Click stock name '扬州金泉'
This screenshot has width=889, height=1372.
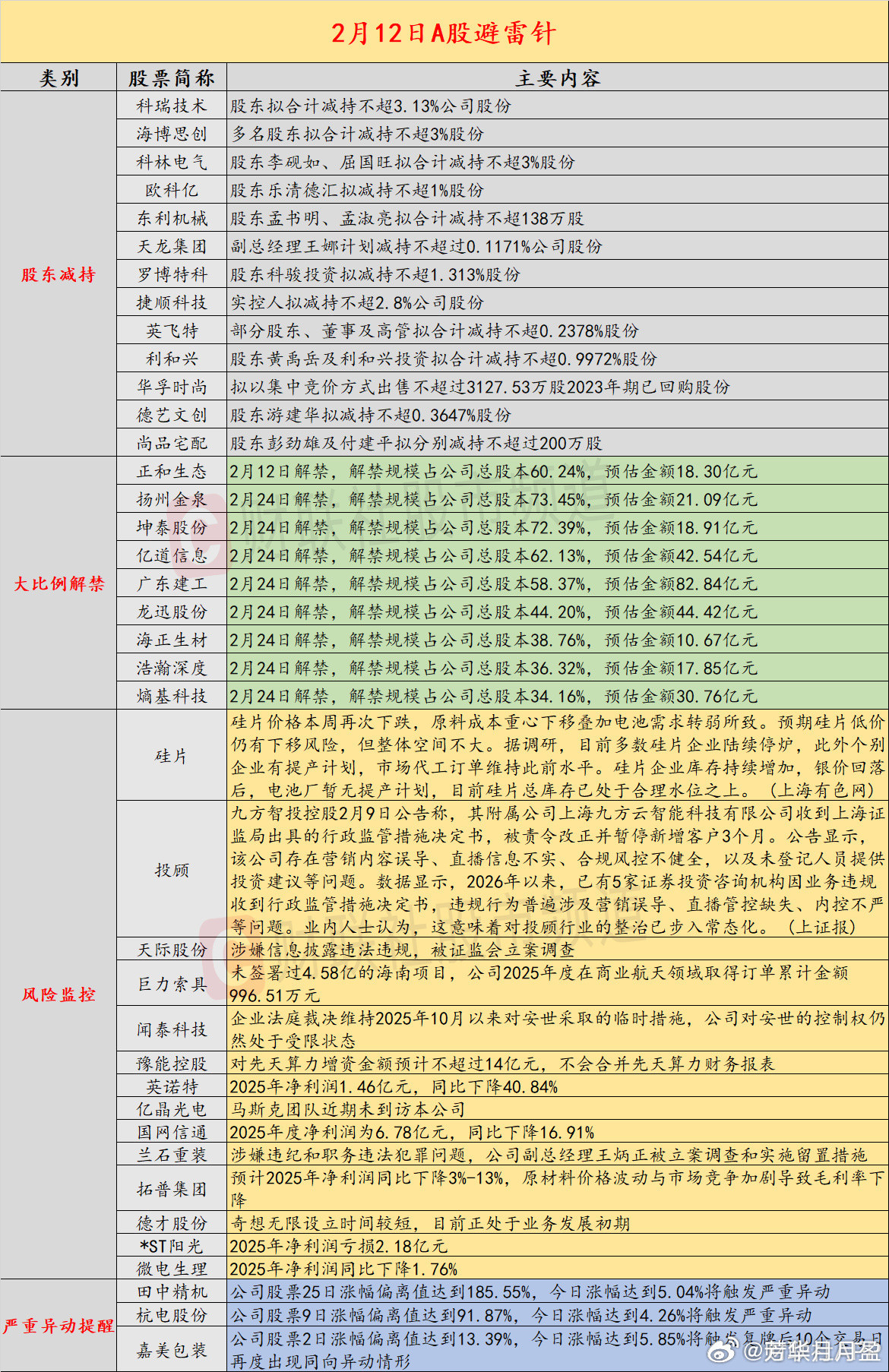click(172, 499)
